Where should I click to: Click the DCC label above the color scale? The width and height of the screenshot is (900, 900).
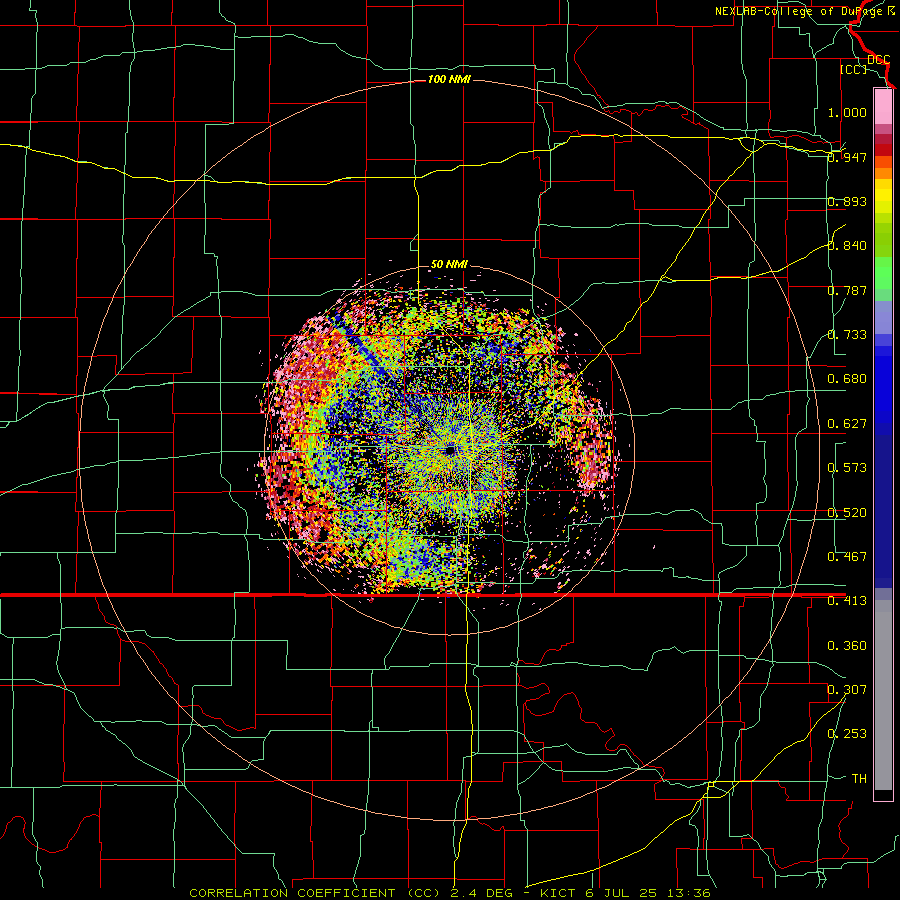(878, 60)
